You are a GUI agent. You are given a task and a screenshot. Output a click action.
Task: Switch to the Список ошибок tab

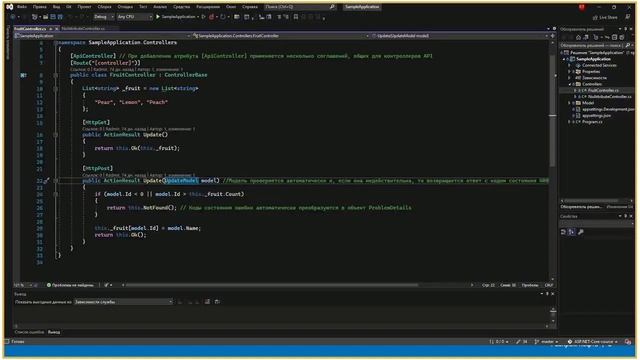[29, 332]
